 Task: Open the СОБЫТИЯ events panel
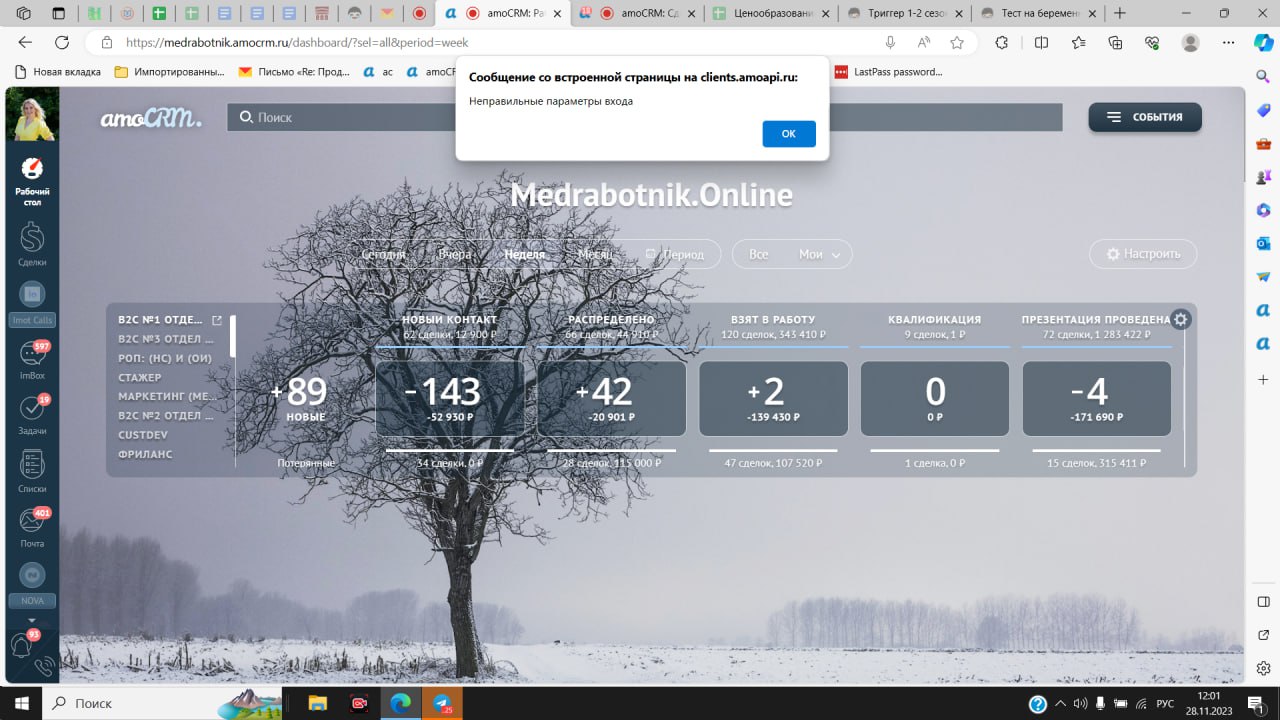[x=1145, y=117]
